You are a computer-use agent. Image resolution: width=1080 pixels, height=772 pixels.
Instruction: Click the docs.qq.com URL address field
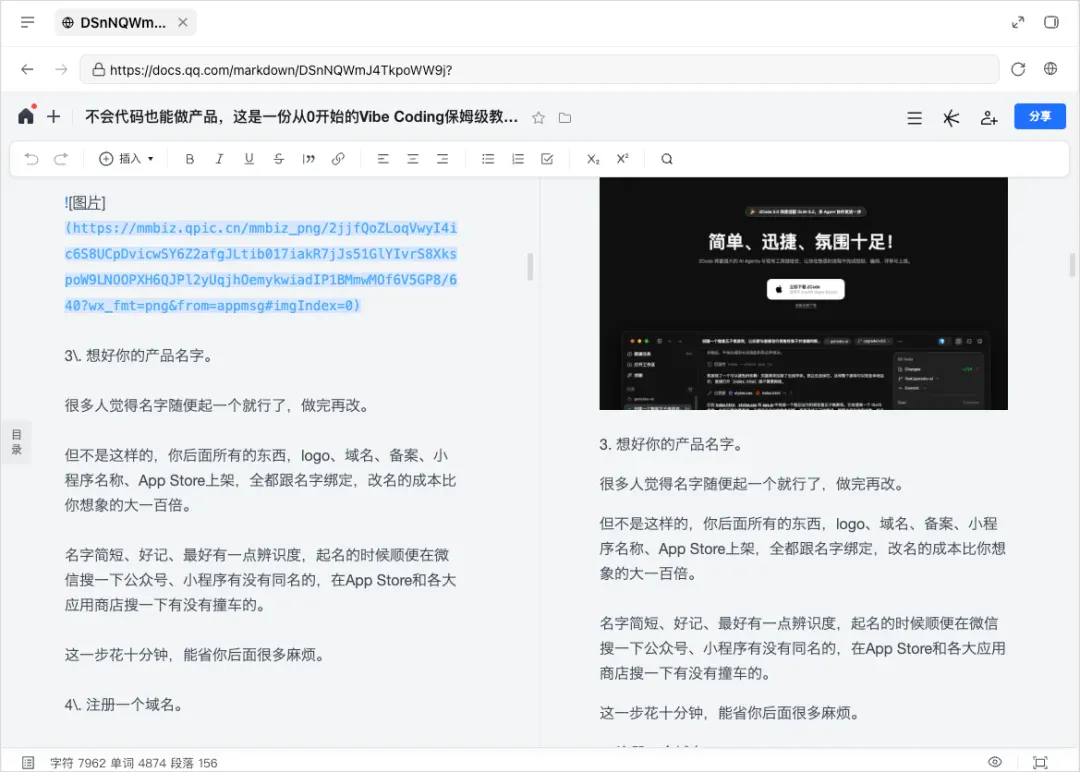coord(539,70)
